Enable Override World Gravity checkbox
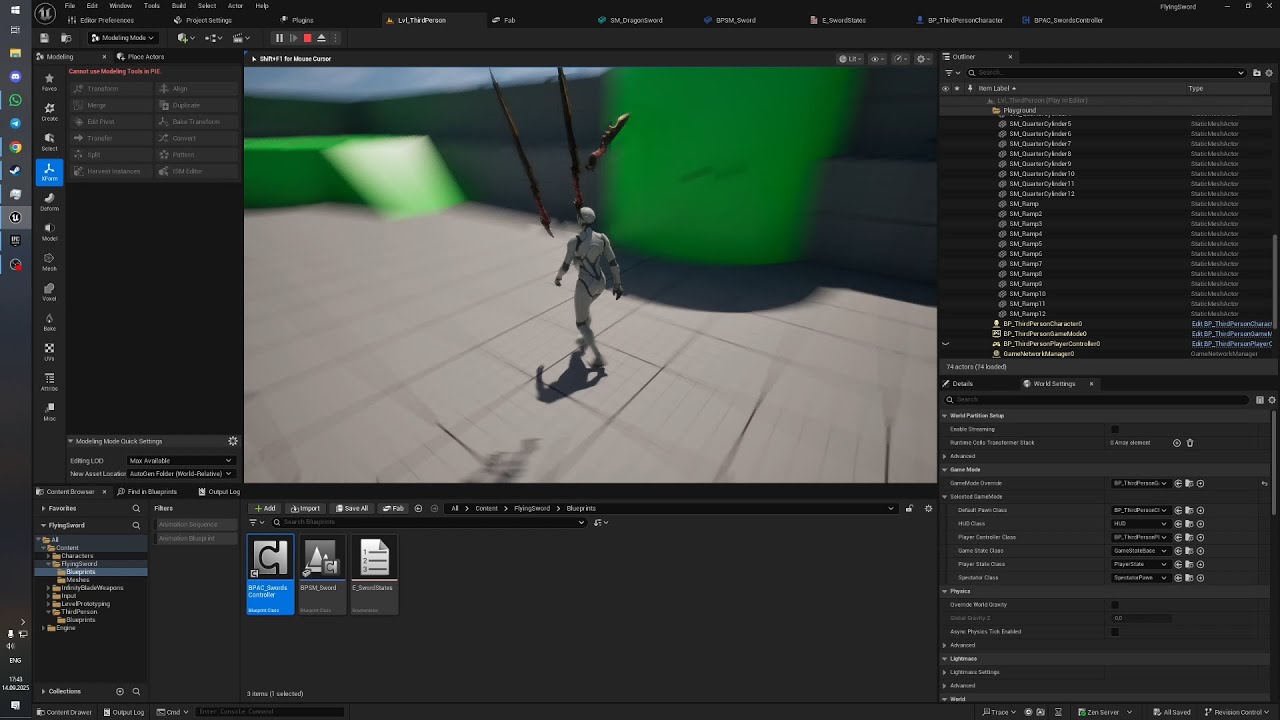The width and height of the screenshot is (1280, 720). (x=1115, y=604)
